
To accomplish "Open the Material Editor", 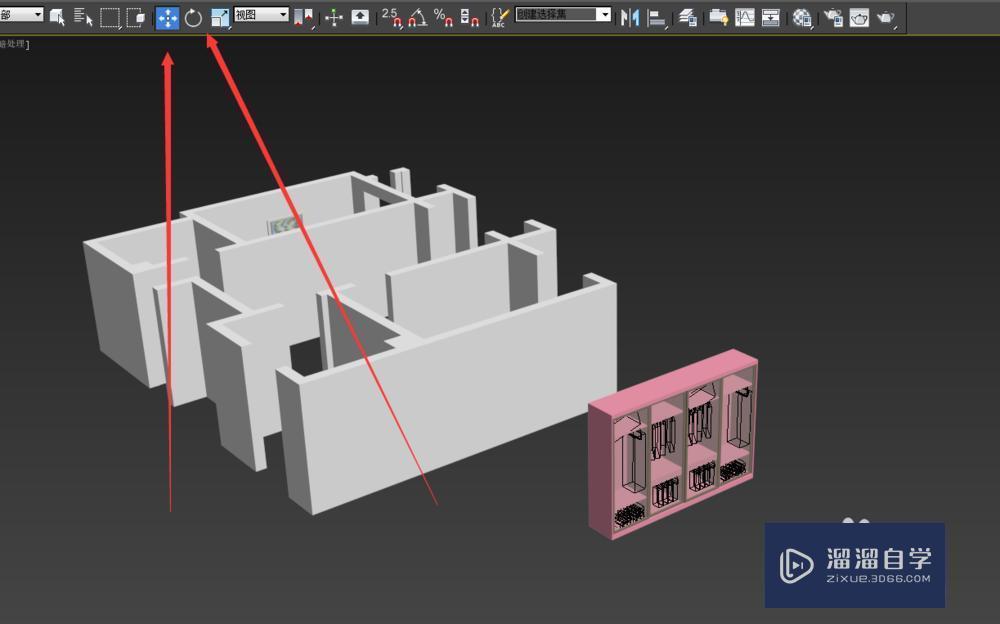I will pyautogui.click(x=802, y=17).
